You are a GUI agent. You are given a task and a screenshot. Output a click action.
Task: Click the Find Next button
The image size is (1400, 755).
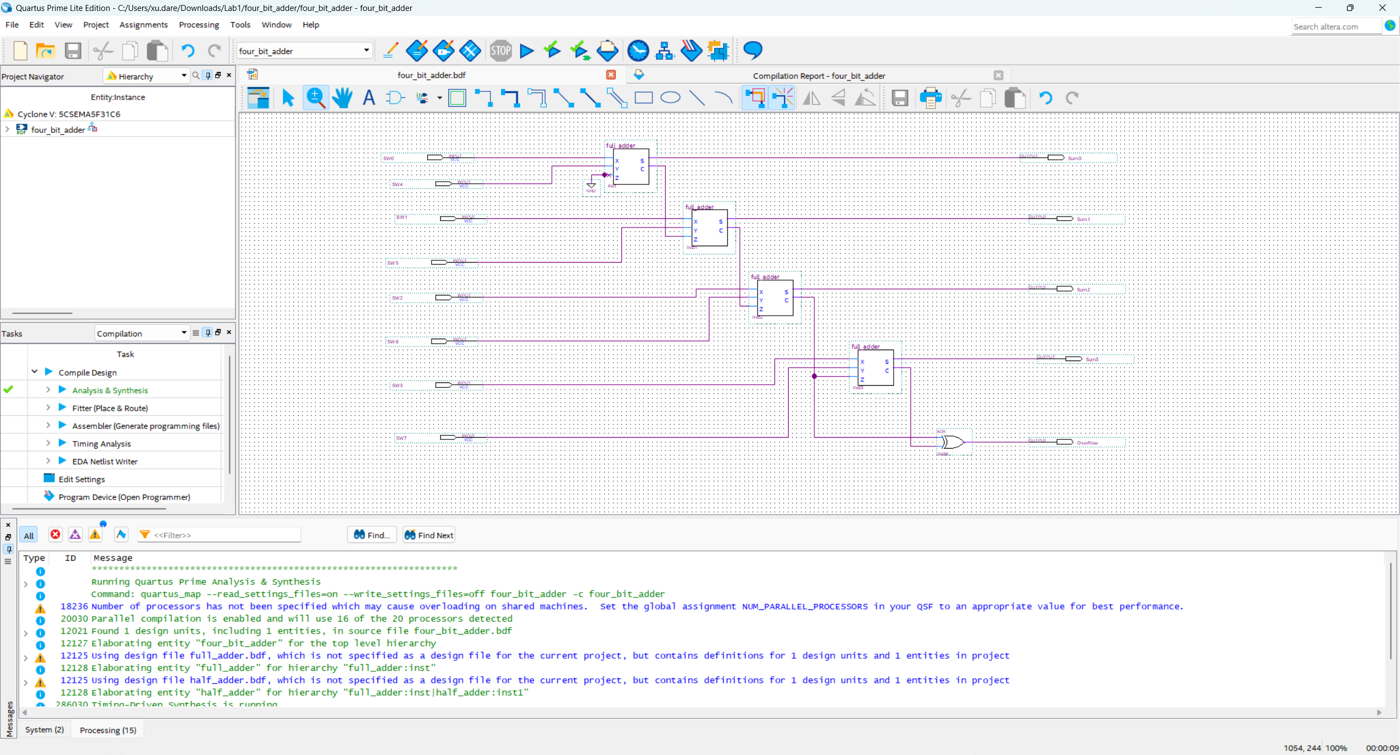pyautogui.click(x=429, y=535)
